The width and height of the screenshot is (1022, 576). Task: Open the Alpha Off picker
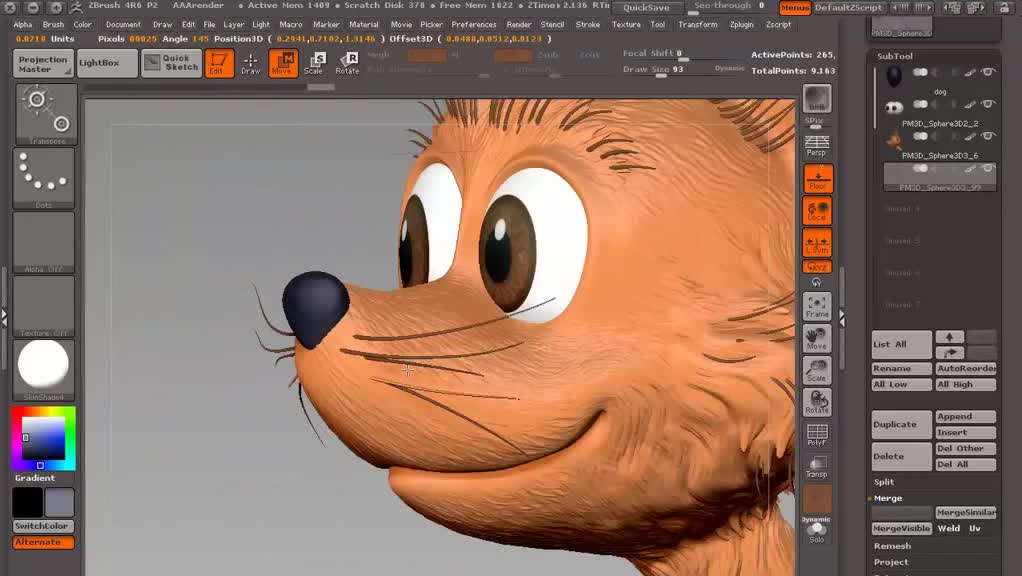tap(44, 242)
